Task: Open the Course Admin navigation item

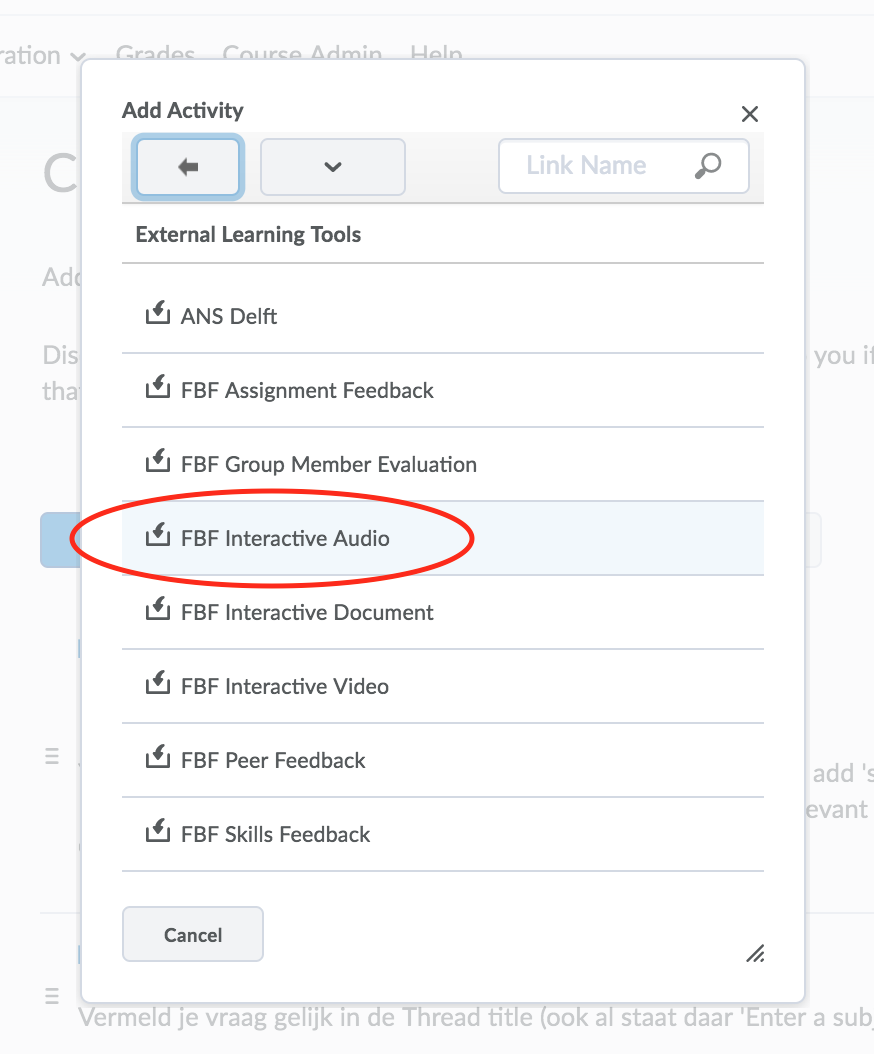Action: tap(302, 54)
